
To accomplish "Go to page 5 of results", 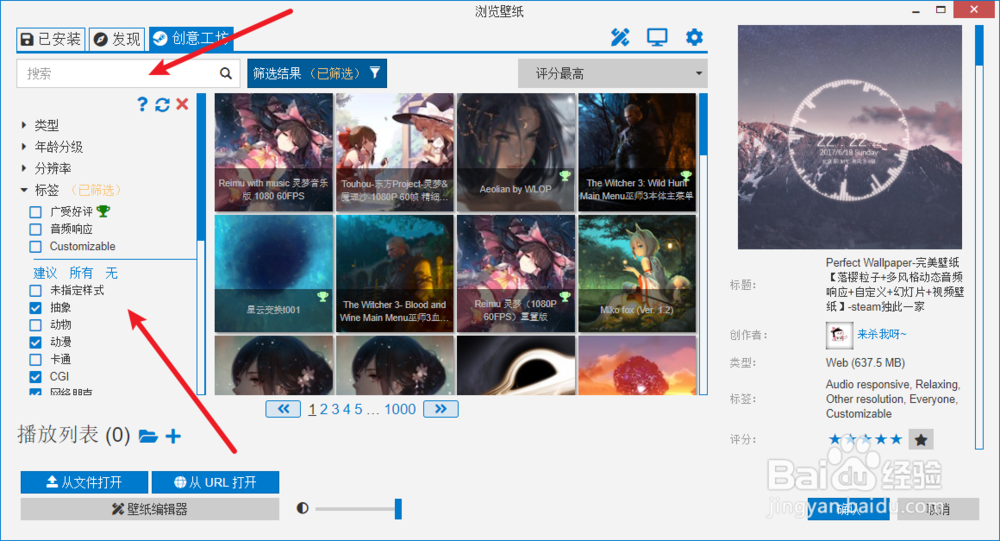I will pyautogui.click(x=358, y=410).
